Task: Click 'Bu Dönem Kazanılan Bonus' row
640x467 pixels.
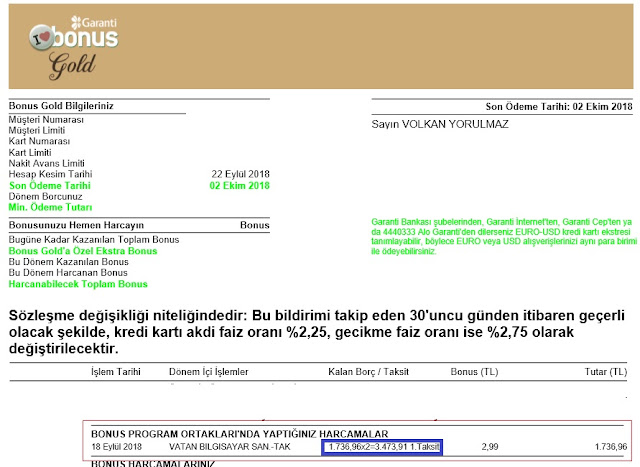Action: [x=69, y=262]
